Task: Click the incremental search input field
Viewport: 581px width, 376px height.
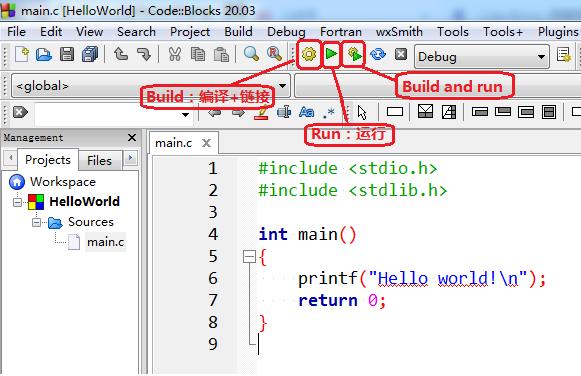Action: 107,115
